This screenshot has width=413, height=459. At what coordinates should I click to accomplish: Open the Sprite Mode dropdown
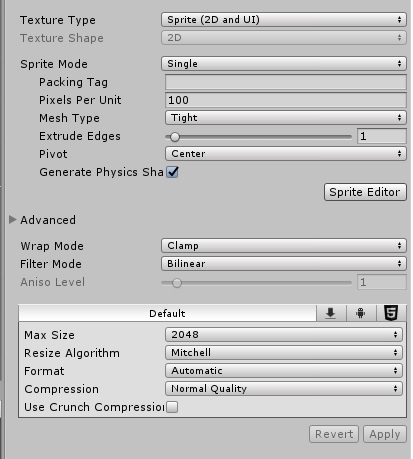click(284, 63)
